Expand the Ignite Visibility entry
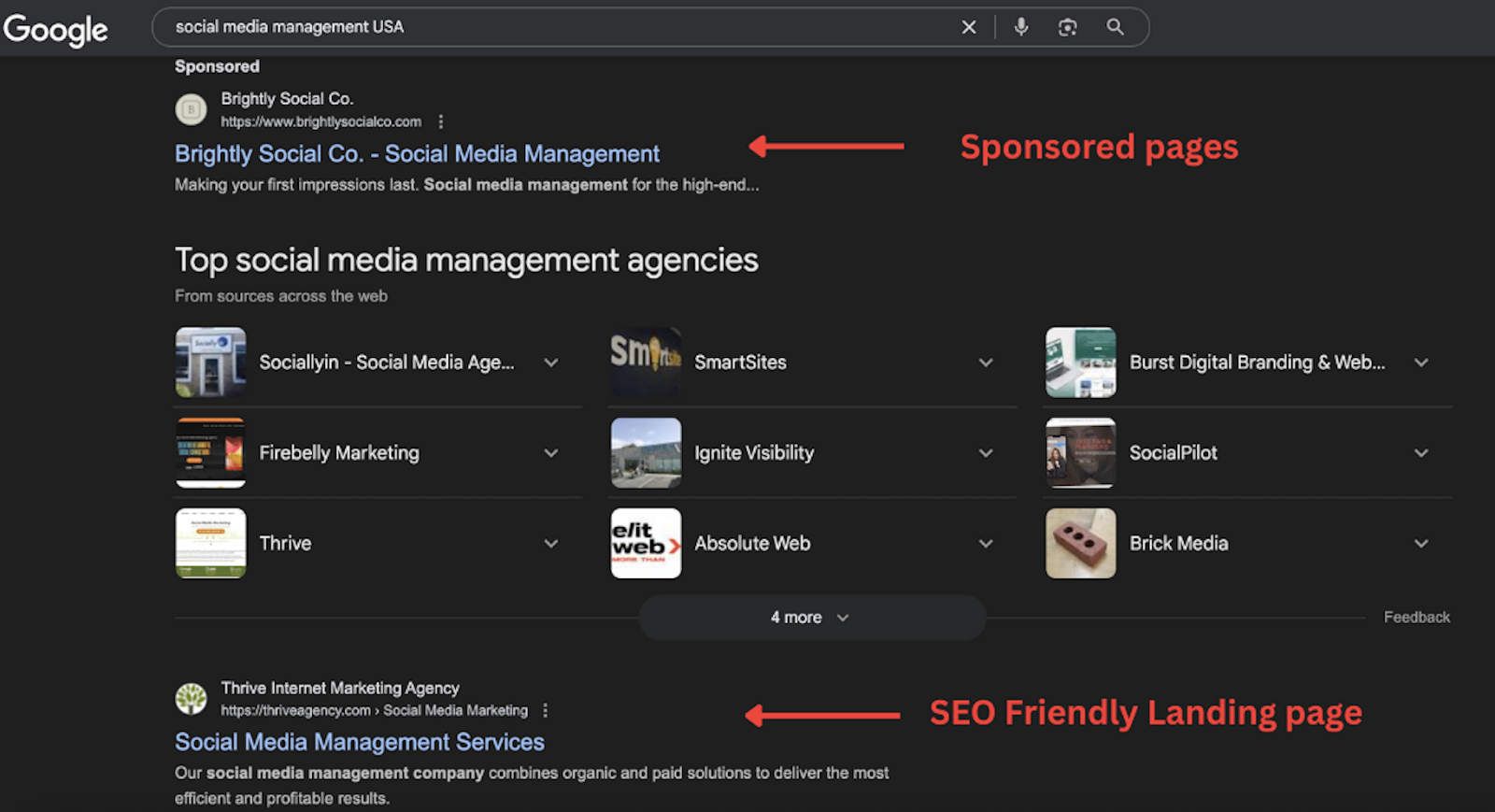Viewport: 1495px width, 812px height. click(x=986, y=453)
